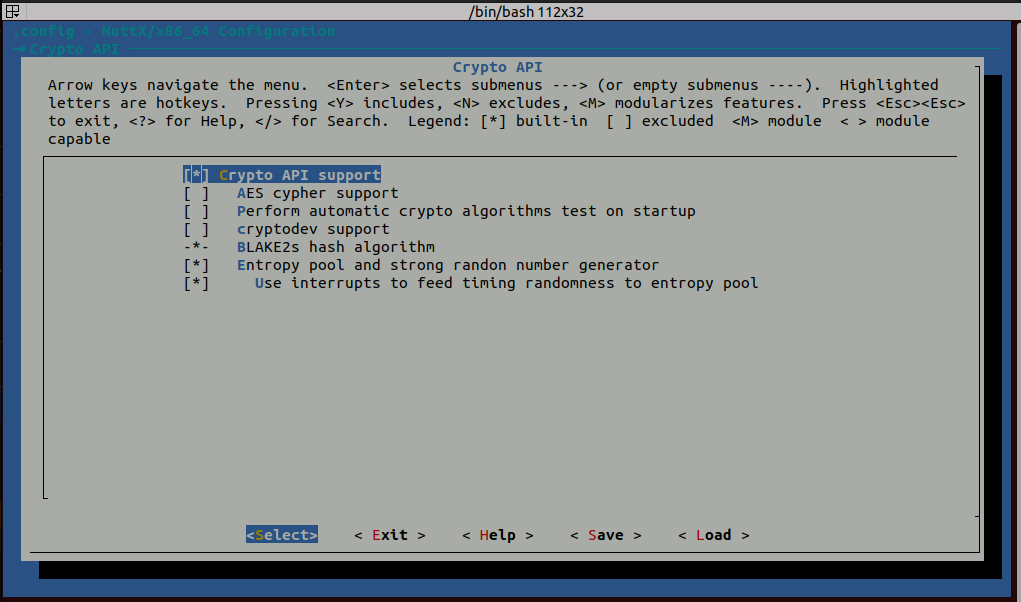Click the hotkey letter E in Entropy pool

pyautogui.click(x=240, y=265)
